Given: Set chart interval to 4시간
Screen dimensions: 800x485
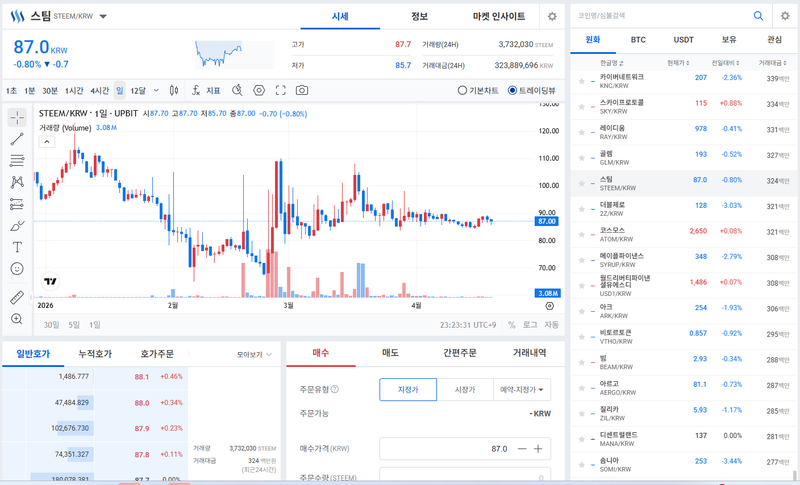Looking at the screenshot, I should pyautogui.click(x=99, y=90).
